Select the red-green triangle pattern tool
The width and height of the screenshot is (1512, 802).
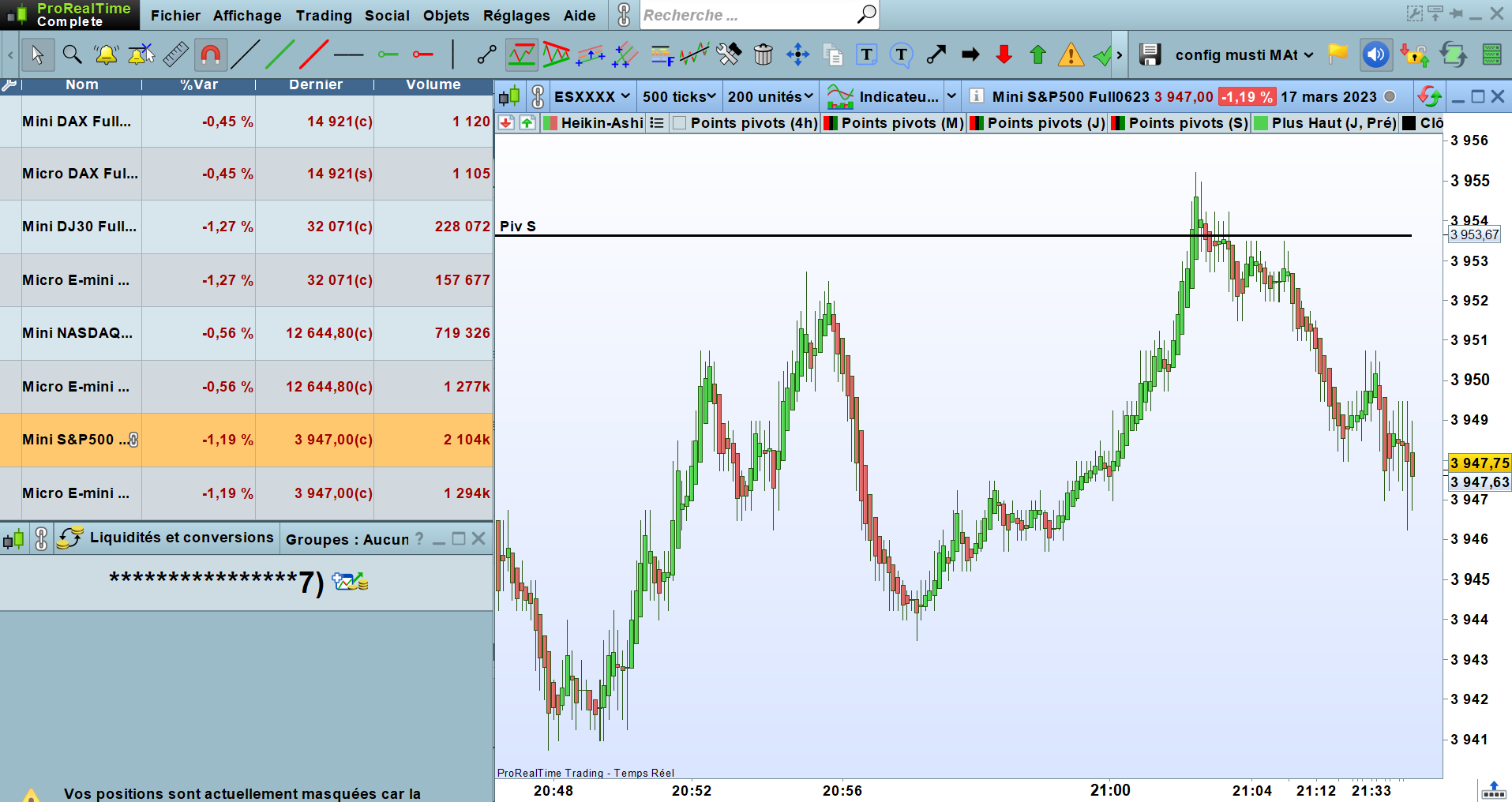(557, 54)
